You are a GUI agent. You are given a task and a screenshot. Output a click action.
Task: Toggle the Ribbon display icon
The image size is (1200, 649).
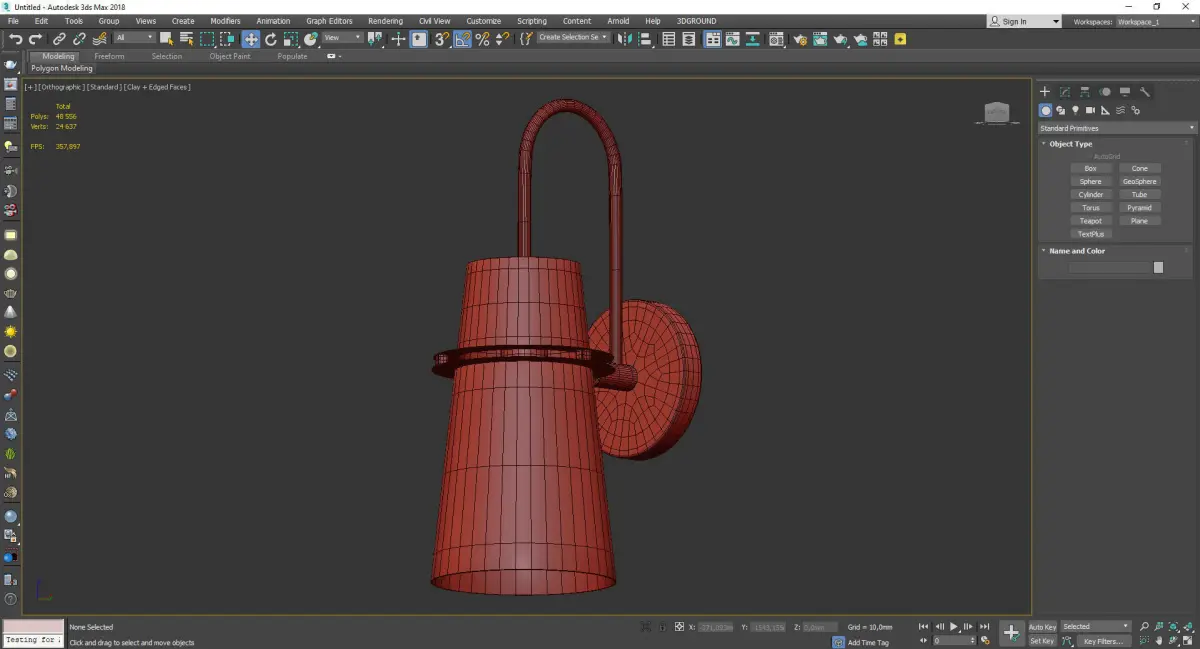[713, 39]
